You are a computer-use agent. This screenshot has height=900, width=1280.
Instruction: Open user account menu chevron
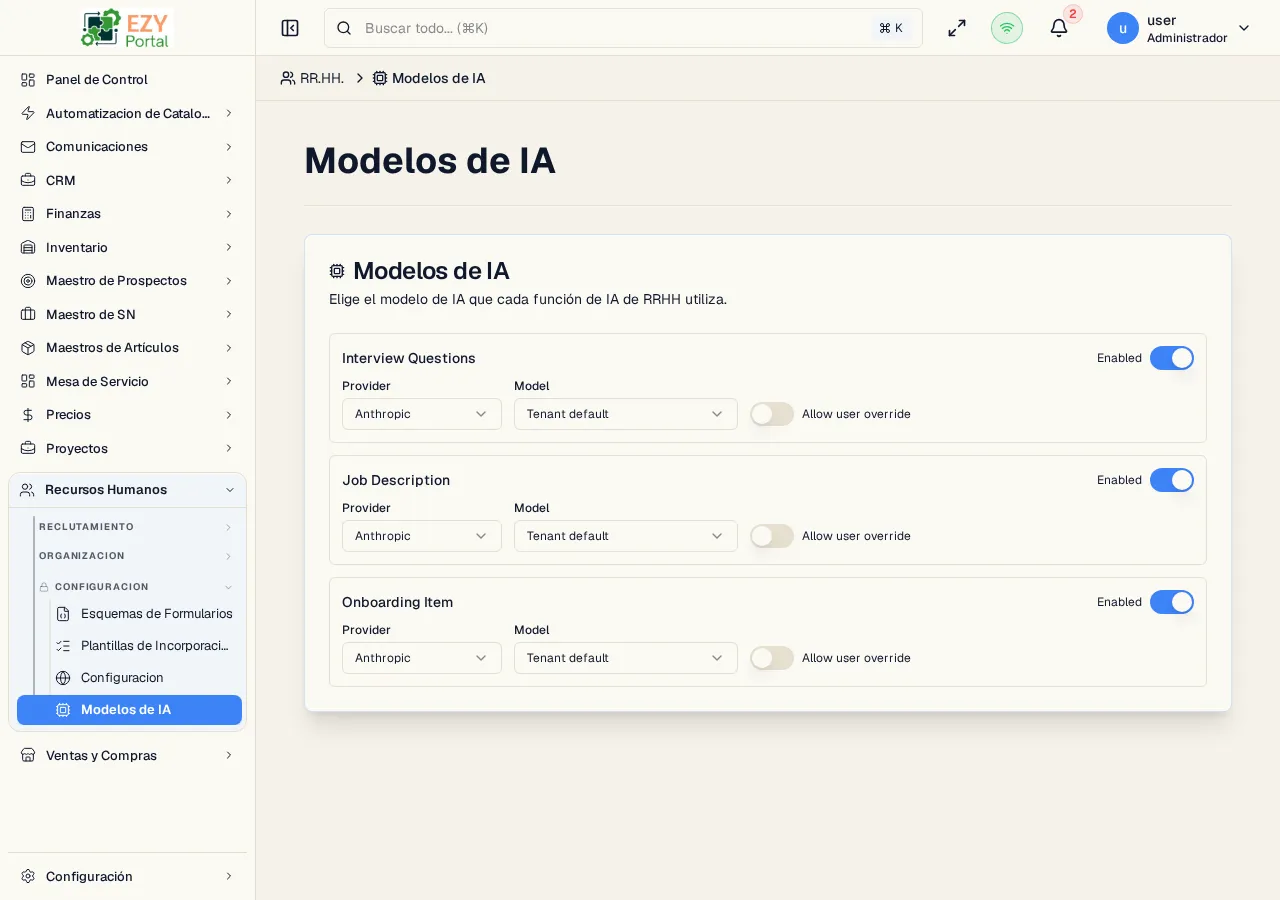(1244, 28)
